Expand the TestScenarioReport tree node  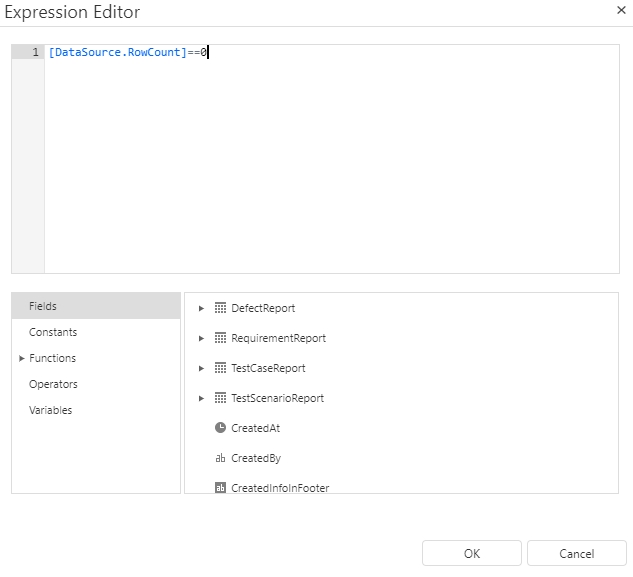coord(201,398)
